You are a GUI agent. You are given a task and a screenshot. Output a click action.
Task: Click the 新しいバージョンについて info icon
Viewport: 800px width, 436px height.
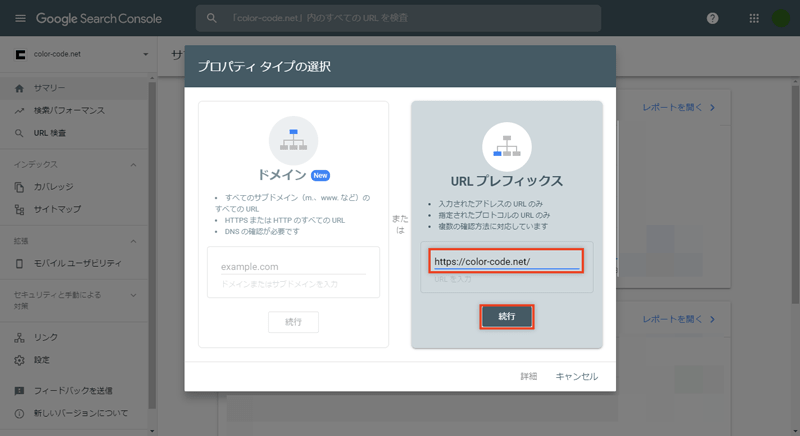[19, 414]
